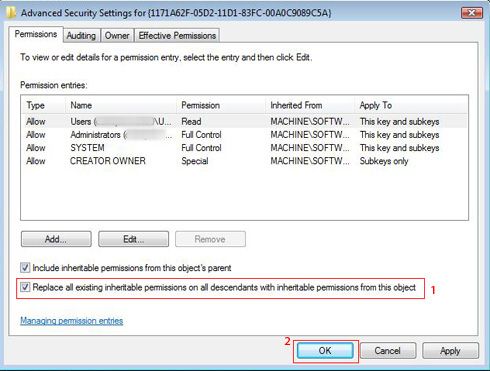Click the Apply button
This screenshot has height=371, width=490.
point(450,351)
